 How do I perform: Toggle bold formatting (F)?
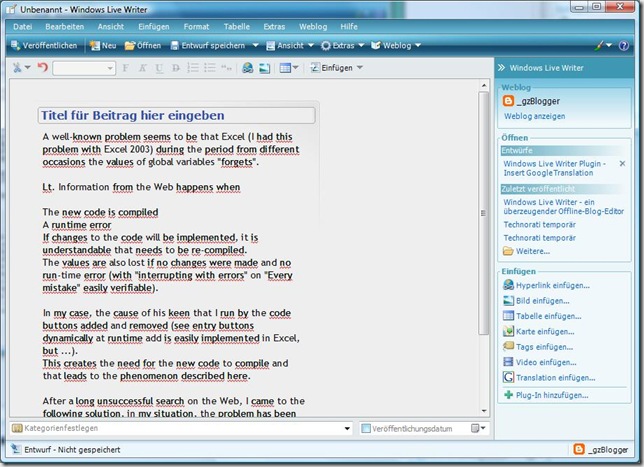[x=126, y=68]
